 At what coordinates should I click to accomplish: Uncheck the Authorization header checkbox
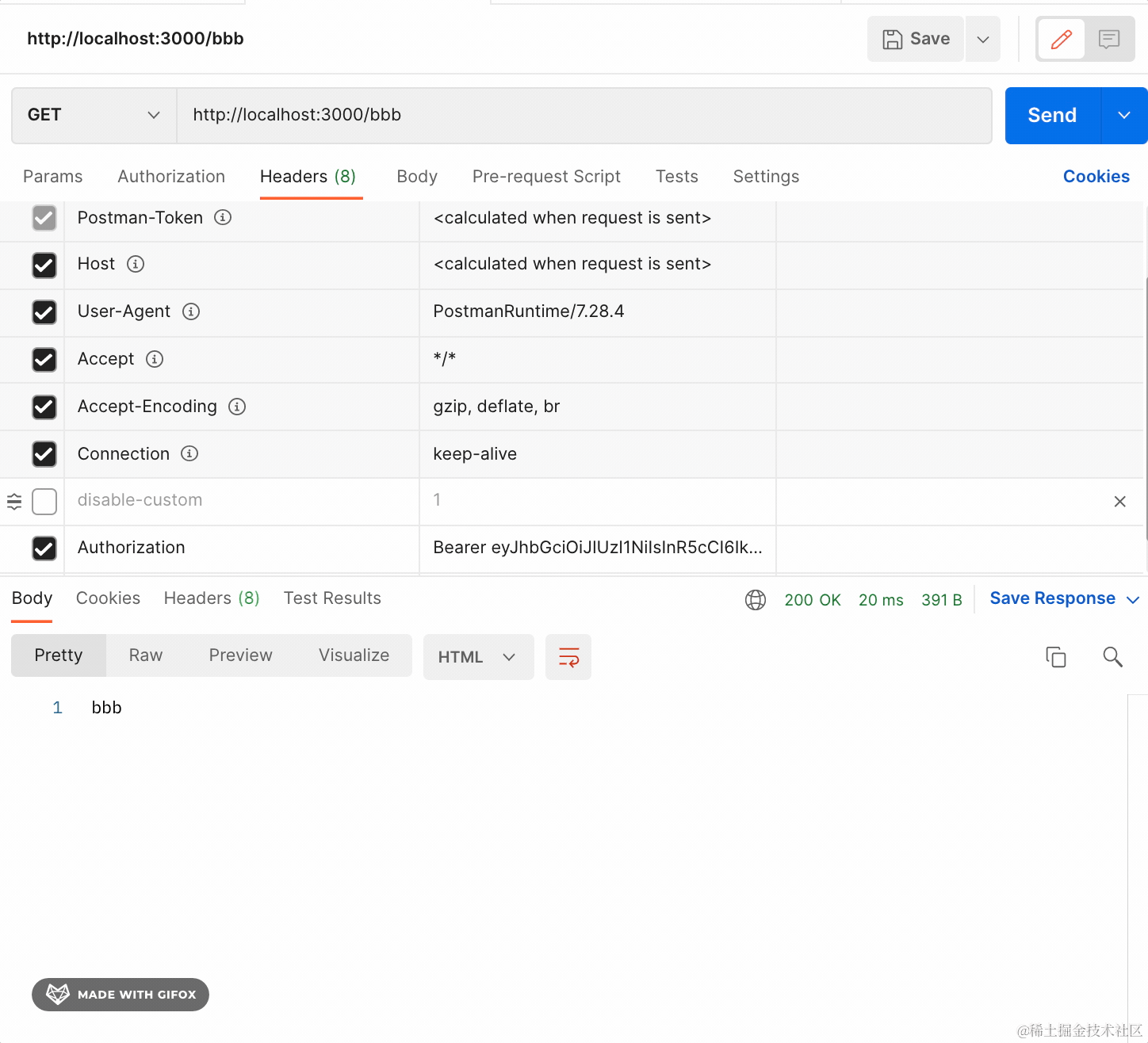(44, 548)
